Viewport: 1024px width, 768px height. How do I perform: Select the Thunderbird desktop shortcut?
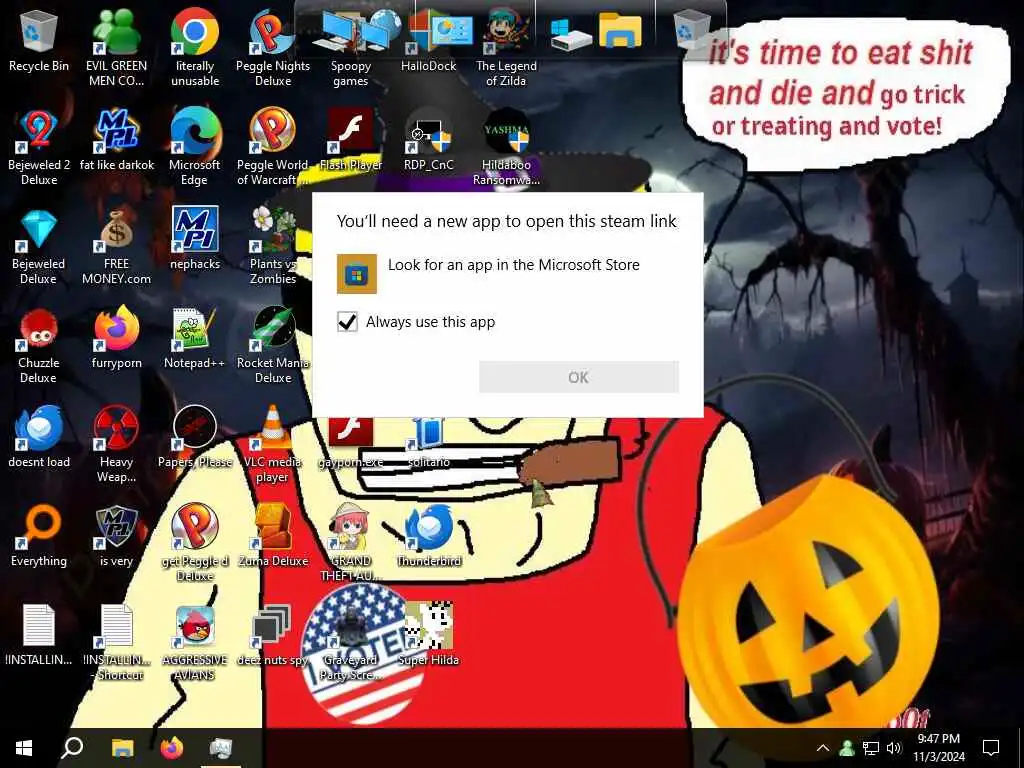[x=428, y=526]
